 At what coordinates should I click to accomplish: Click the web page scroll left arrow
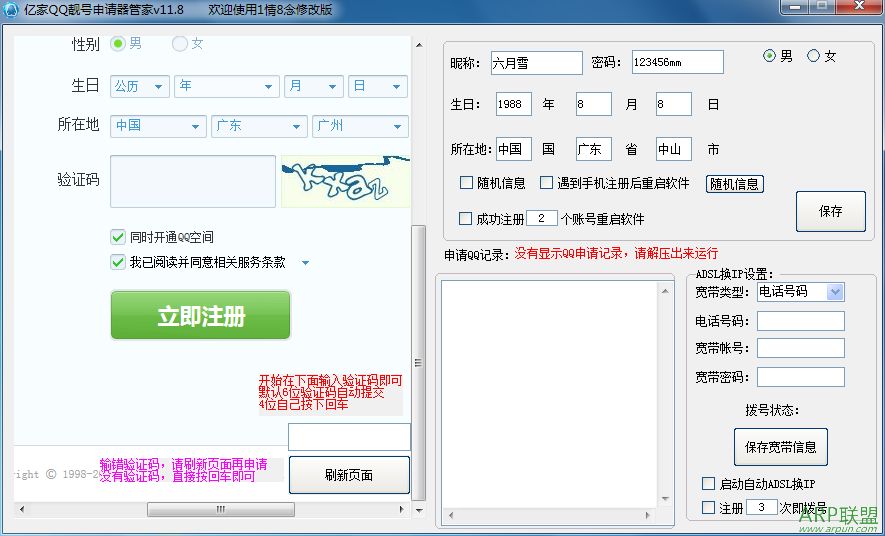point(22,509)
